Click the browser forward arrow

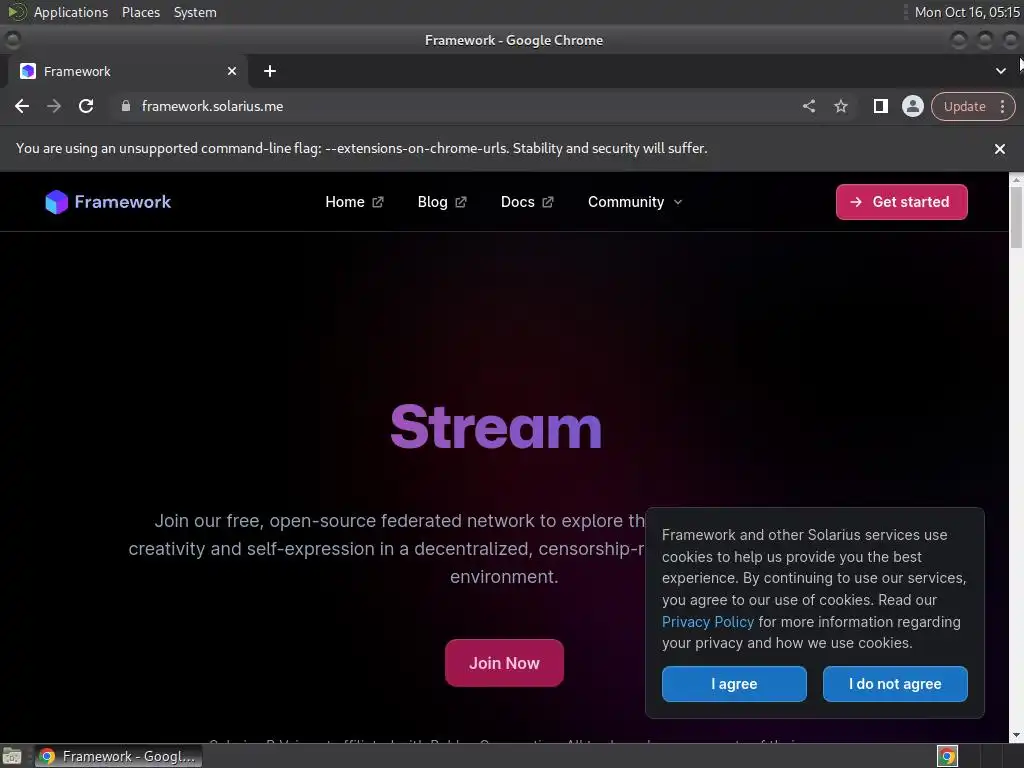coord(54,106)
